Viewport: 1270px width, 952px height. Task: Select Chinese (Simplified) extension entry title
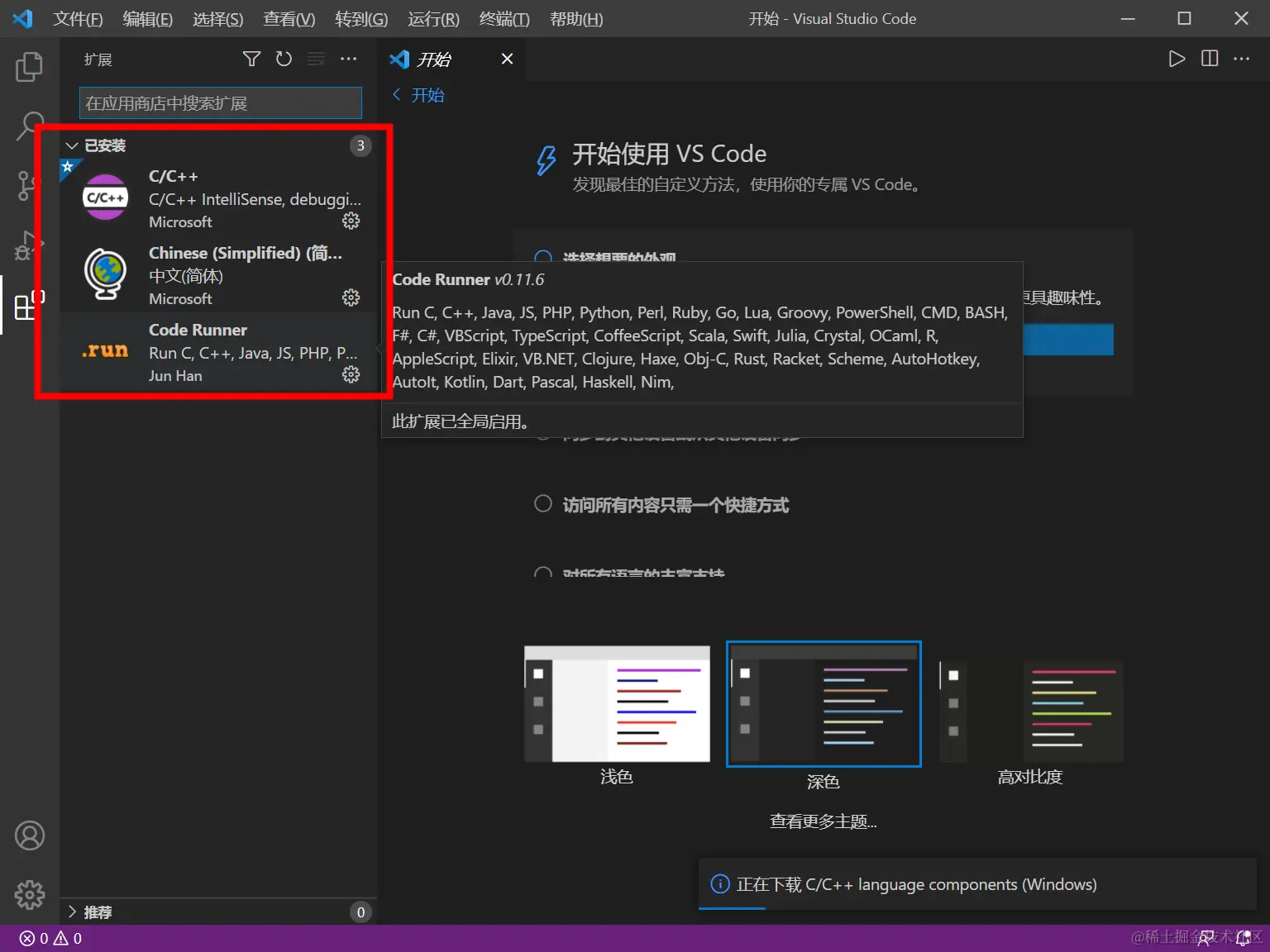(245, 253)
